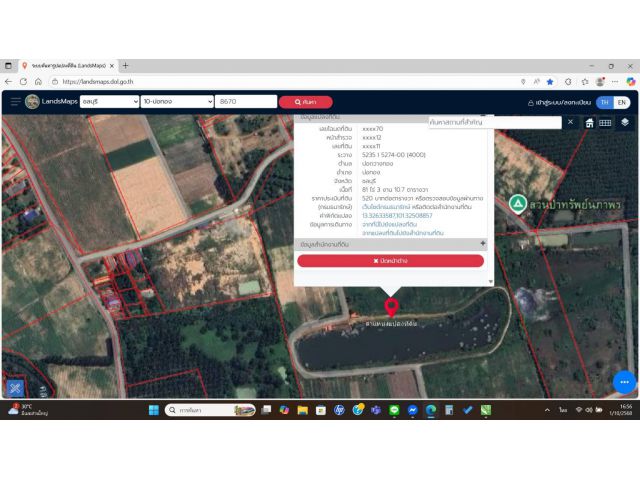
Task: Click the taskbar search box
Action: tap(210, 410)
